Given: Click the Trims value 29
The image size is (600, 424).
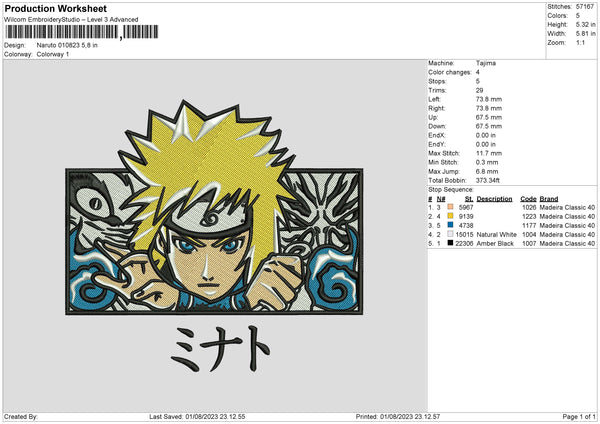Looking at the screenshot, I should click(479, 90).
